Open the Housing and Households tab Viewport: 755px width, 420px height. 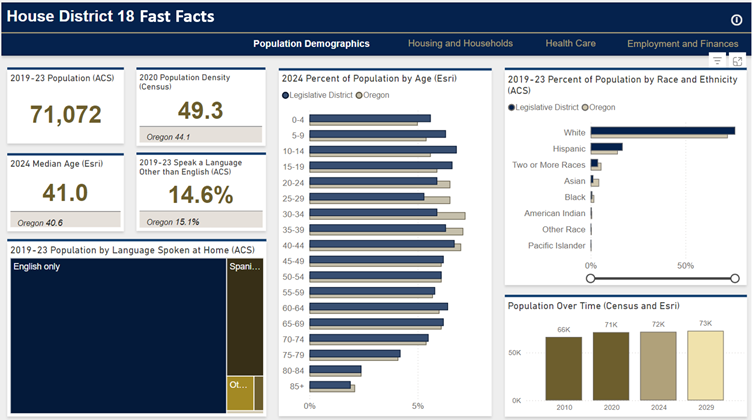pyautogui.click(x=460, y=44)
